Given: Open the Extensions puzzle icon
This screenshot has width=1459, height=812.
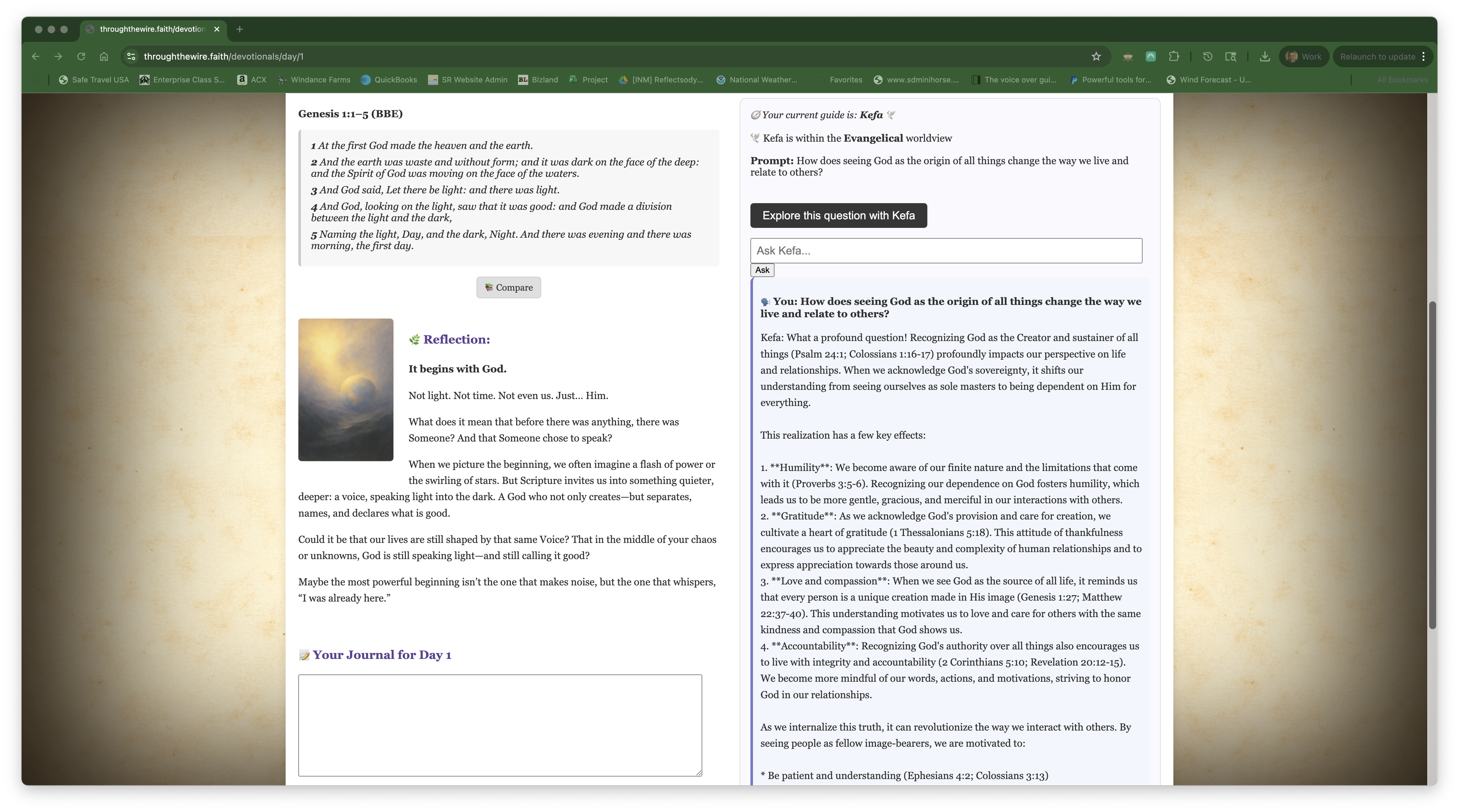Looking at the screenshot, I should (x=1174, y=57).
